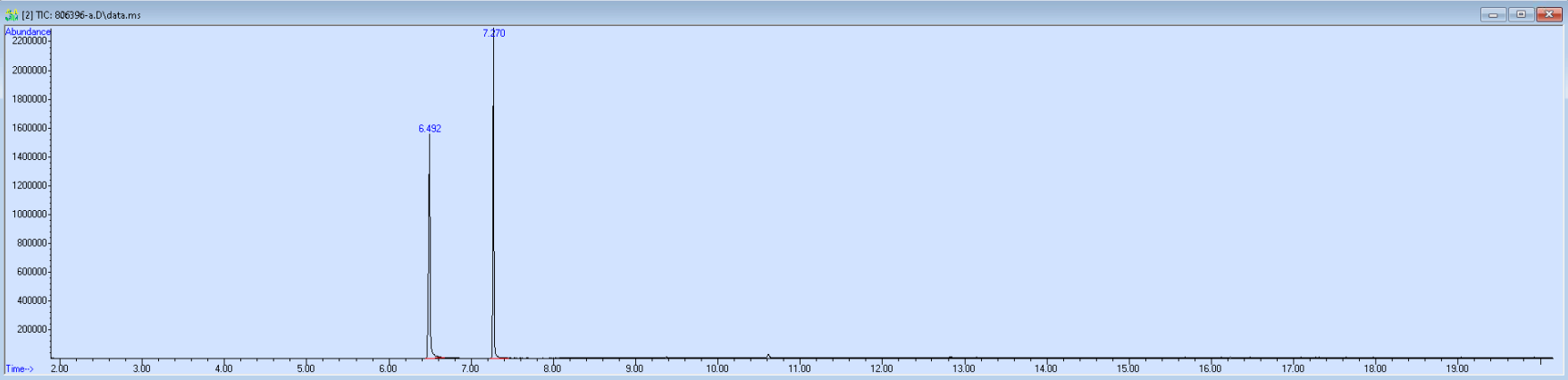Click the TIC window title bar icon

[x=12, y=15]
